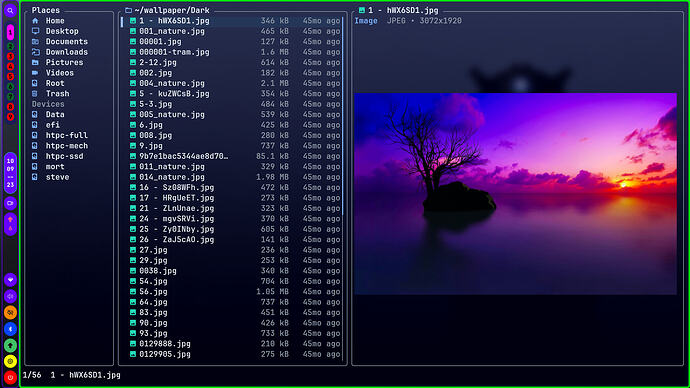Switch to workspace 3 in the sidebar
Viewport: 690px width, 388px height.
pyautogui.click(x=10, y=56)
